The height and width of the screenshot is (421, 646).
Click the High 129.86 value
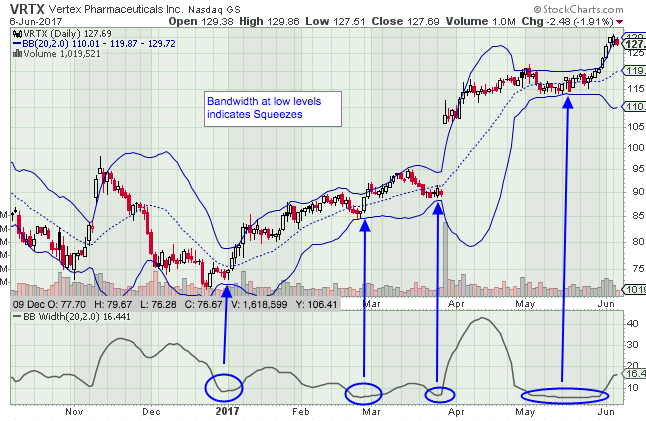pos(269,21)
